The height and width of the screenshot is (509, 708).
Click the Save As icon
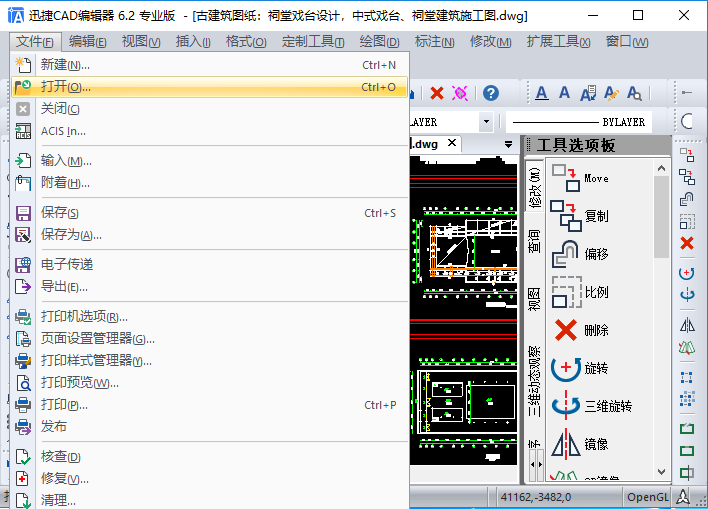click(x=23, y=235)
